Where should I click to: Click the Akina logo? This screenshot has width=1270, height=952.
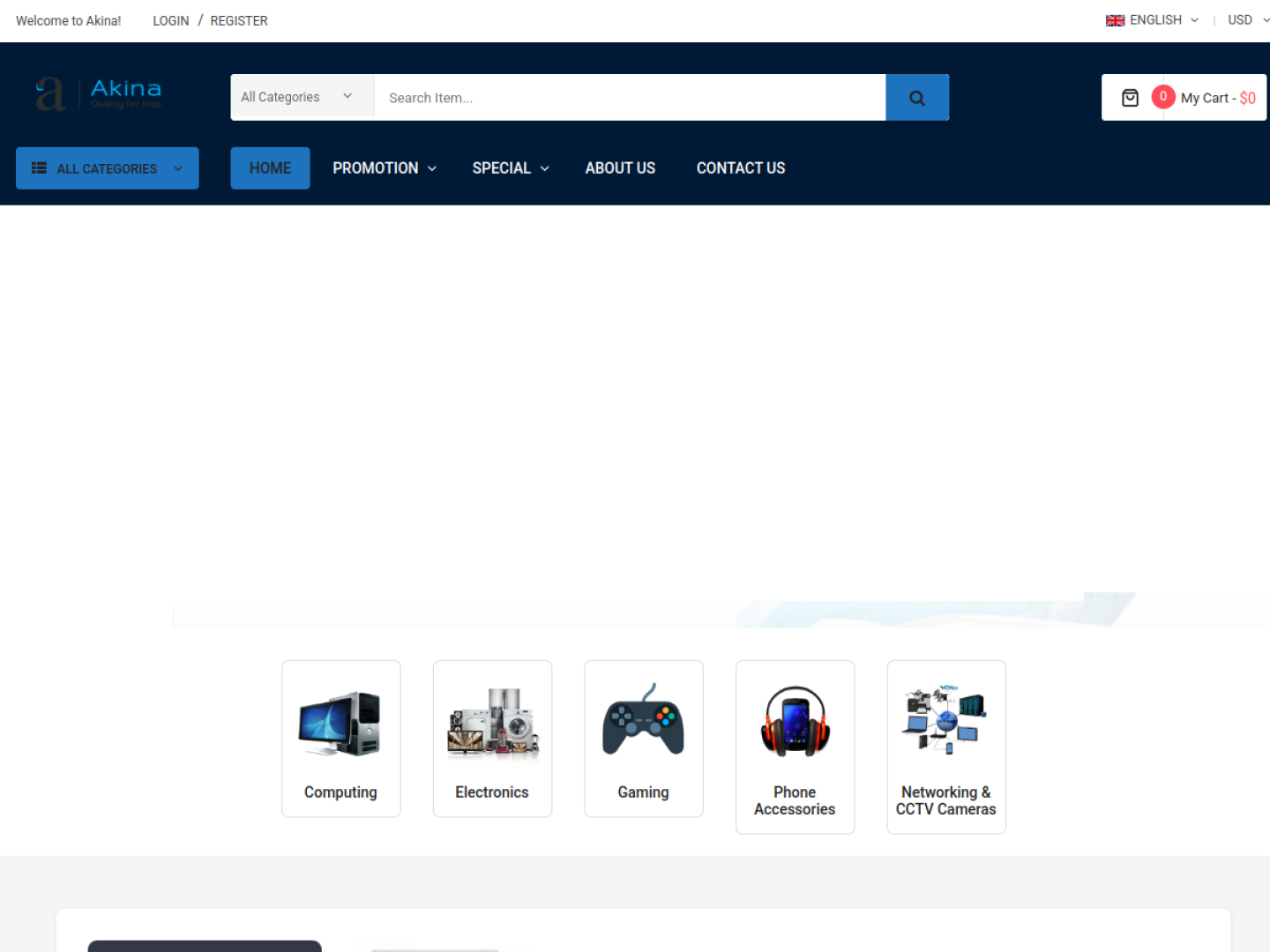pyautogui.click(x=98, y=94)
